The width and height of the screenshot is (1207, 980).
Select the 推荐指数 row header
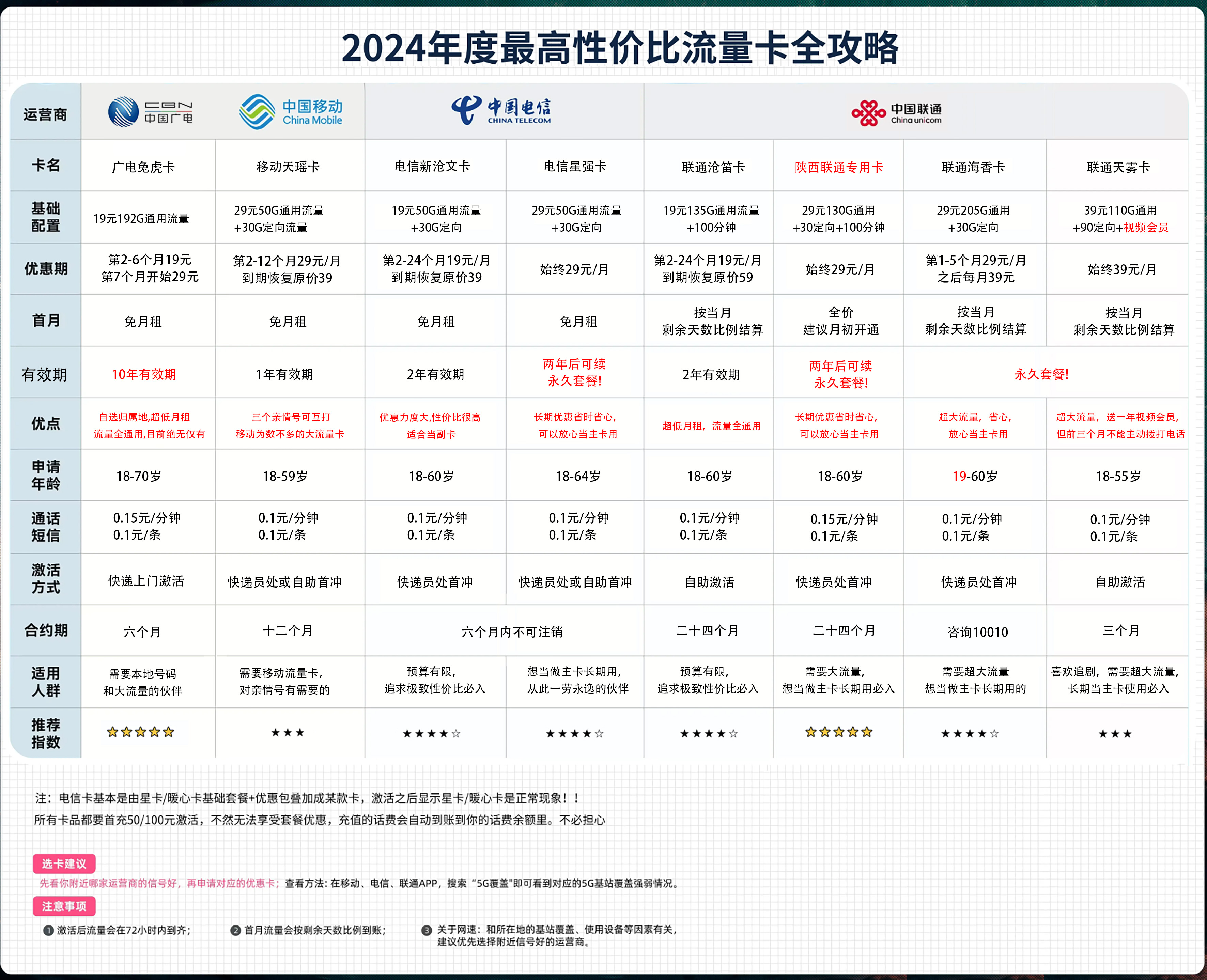46,733
